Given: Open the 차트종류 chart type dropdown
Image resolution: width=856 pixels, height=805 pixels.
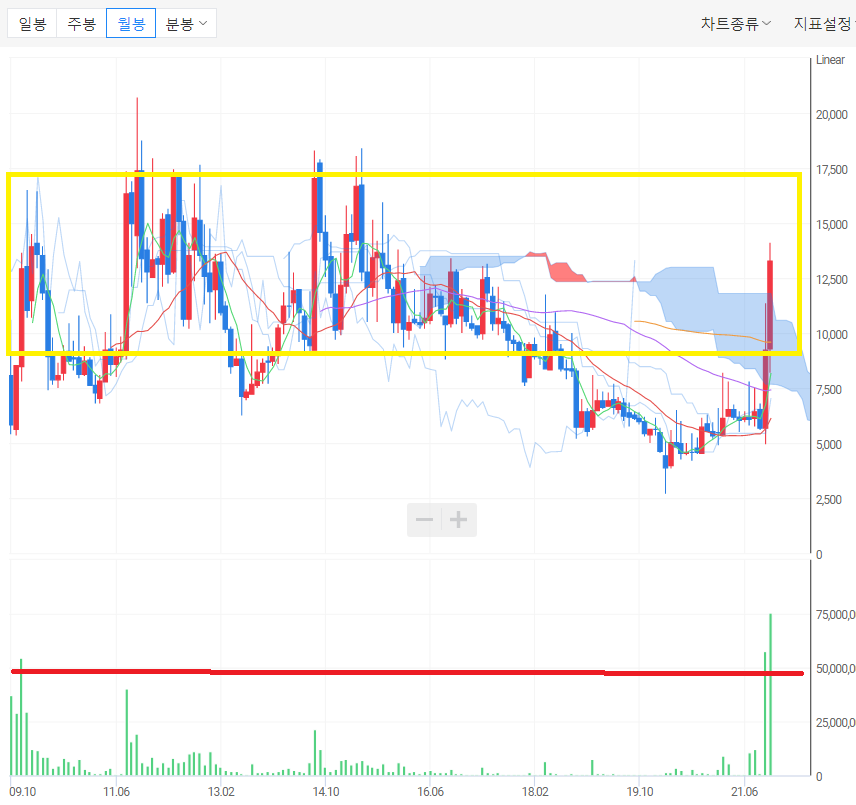Looking at the screenshot, I should pos(735,23).
